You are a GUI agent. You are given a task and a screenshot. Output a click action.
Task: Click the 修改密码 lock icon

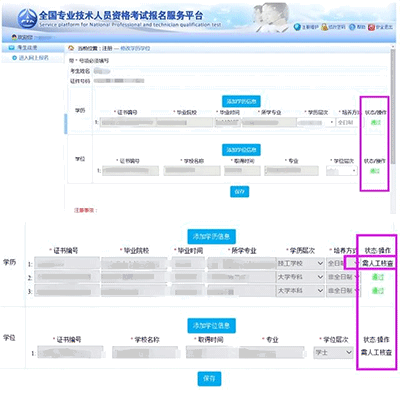324,27
